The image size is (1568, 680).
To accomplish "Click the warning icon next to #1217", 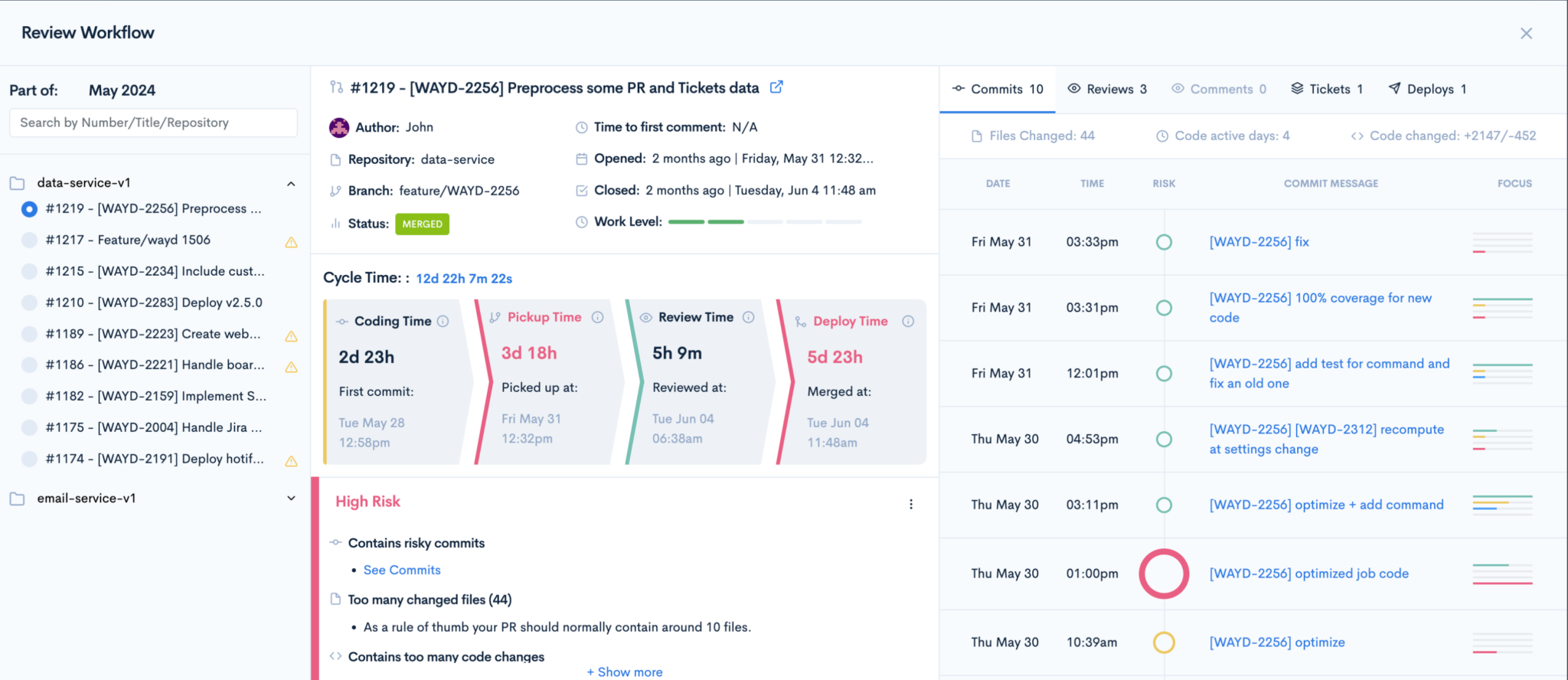I will (291, 243).
